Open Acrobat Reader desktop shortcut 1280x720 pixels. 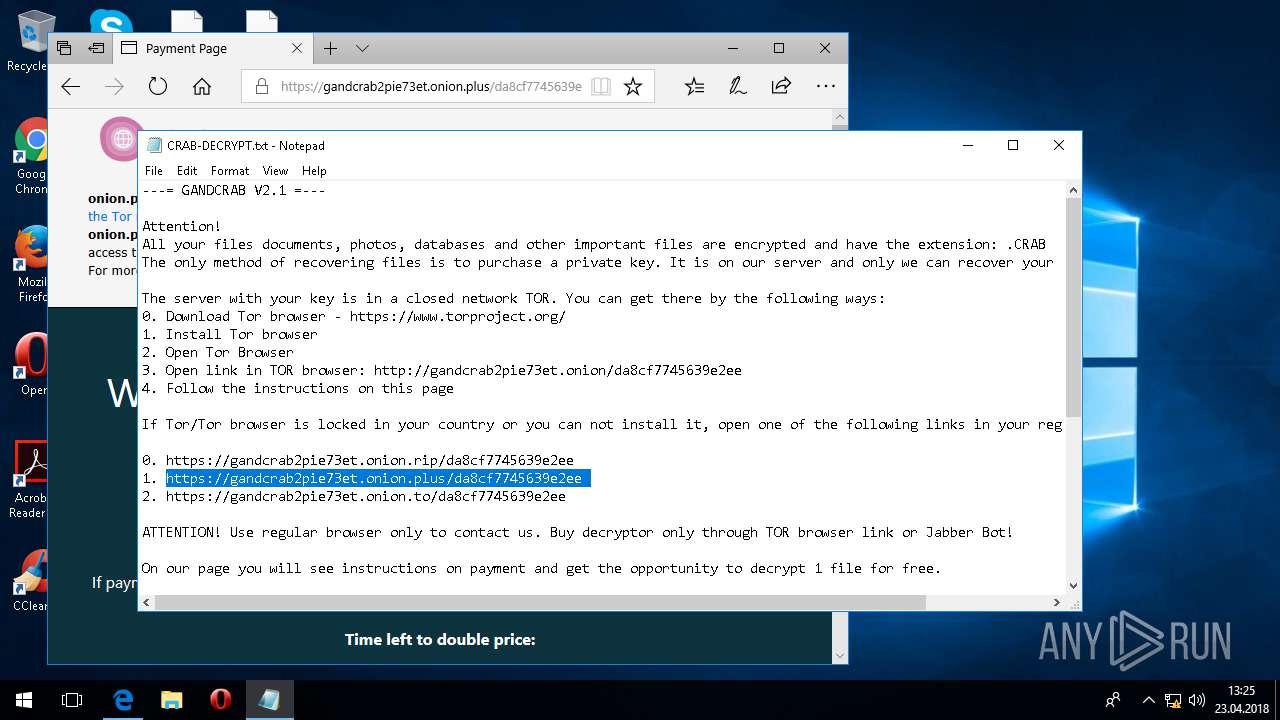click(x=32, y=479)
